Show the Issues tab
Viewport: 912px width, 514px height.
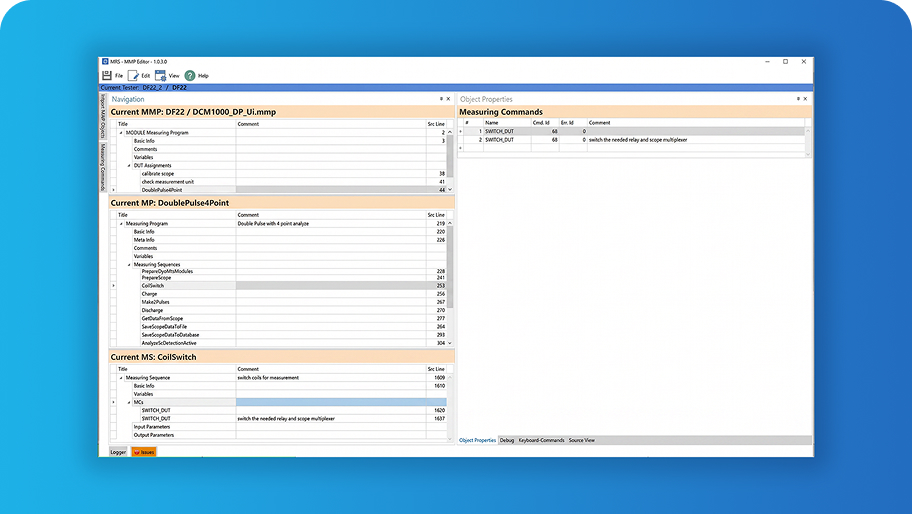coord(144,452)
